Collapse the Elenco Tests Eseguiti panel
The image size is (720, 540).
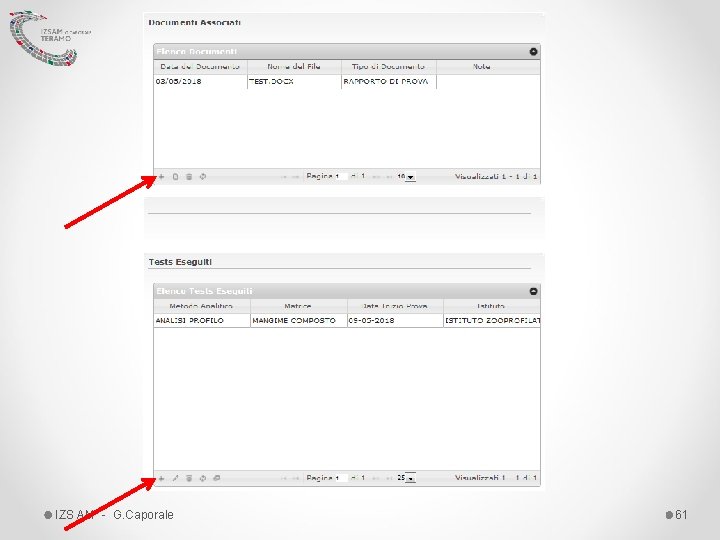click(x=533, y=291)
